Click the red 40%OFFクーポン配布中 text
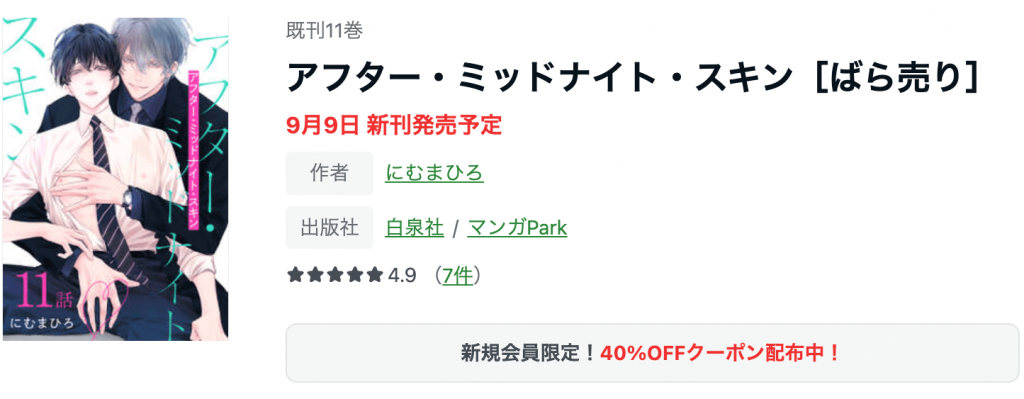This screenshot has width=1024, height=399. pos(720,353)
